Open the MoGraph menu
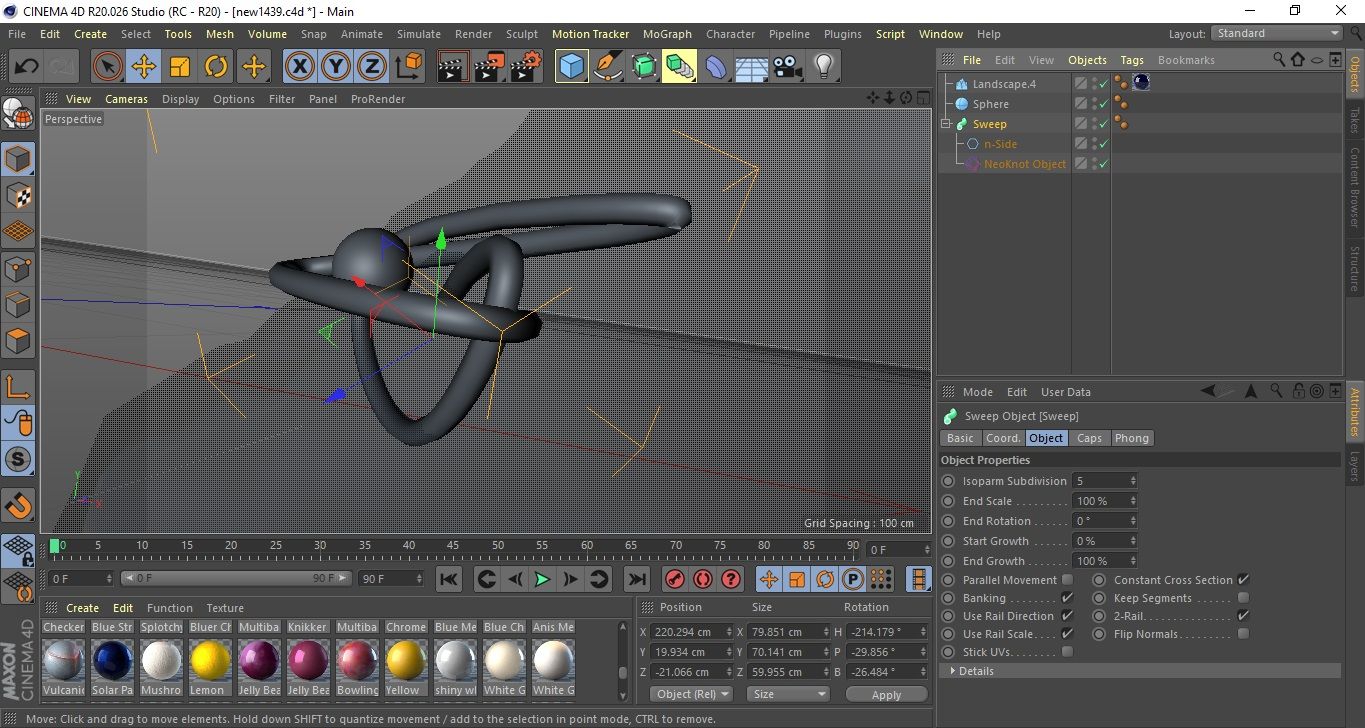 pos(667,34)
